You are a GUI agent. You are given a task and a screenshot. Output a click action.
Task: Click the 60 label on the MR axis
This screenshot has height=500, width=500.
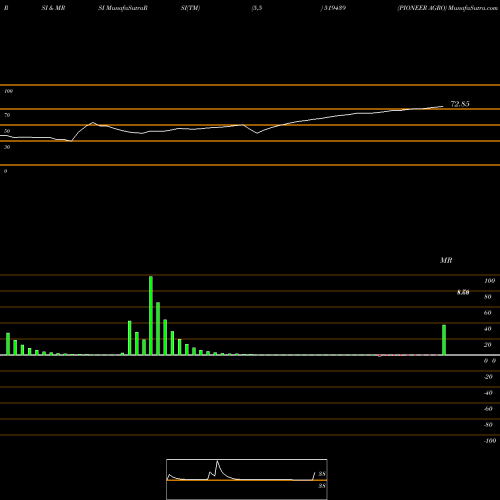click(488, 313)
